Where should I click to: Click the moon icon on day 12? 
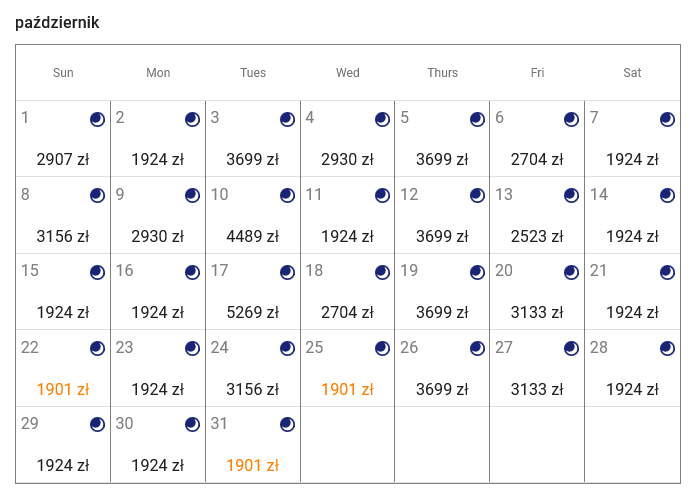pyautogui.click(x=477, y=196)
